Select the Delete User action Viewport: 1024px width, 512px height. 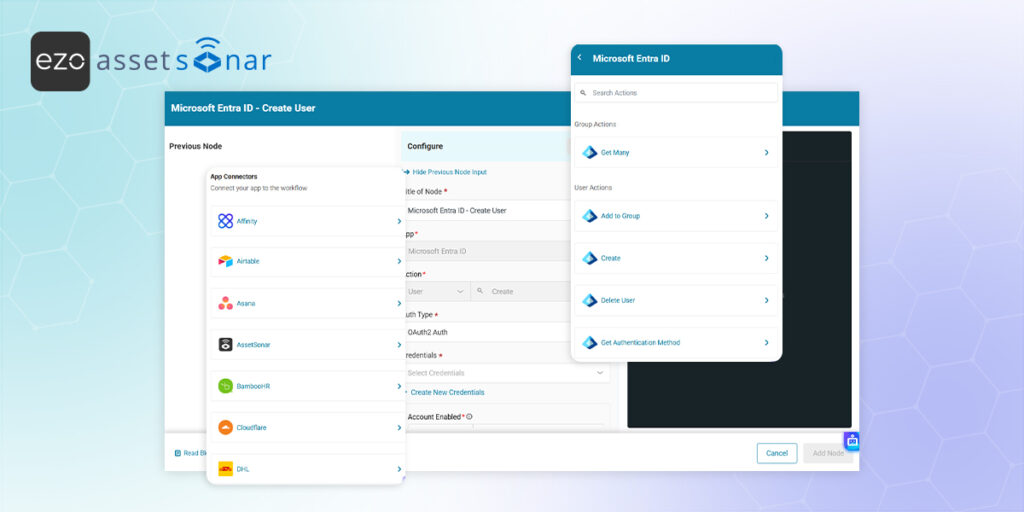[676, 300]
